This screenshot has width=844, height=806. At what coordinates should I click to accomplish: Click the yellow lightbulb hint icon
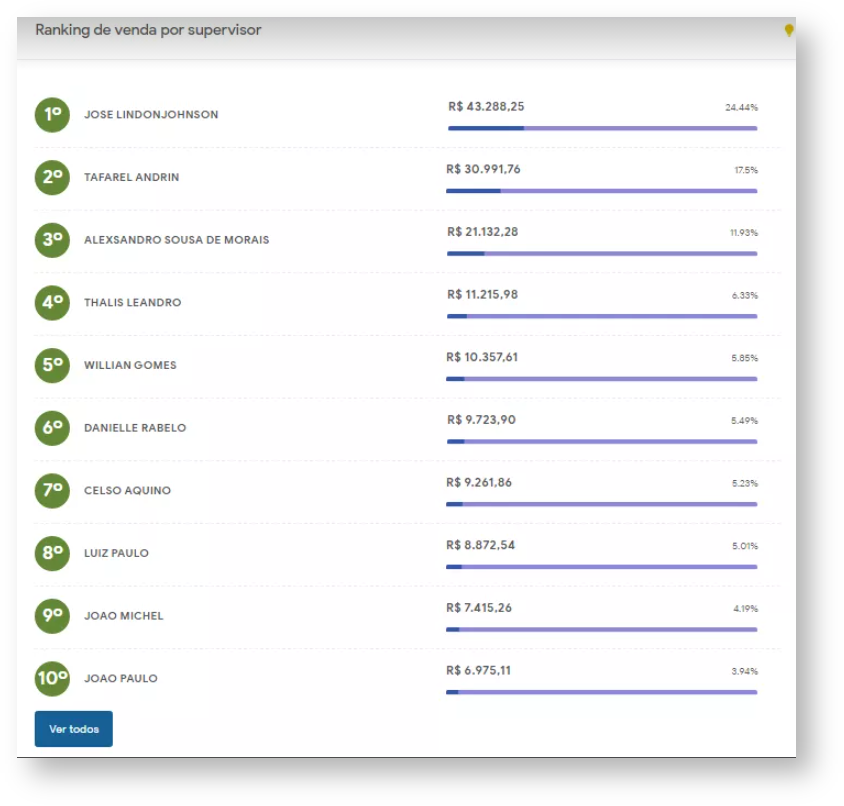789,31
